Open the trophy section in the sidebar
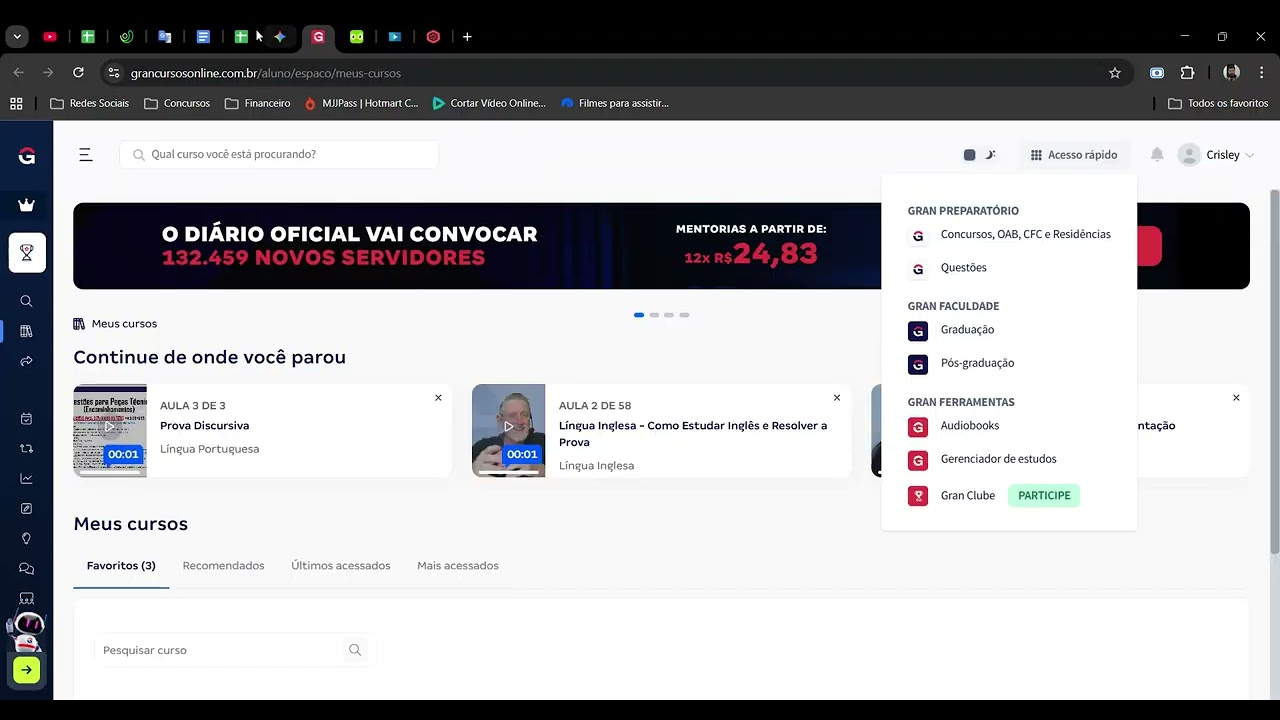Viewport: 1280px width, 720px height. click(27, 254)
